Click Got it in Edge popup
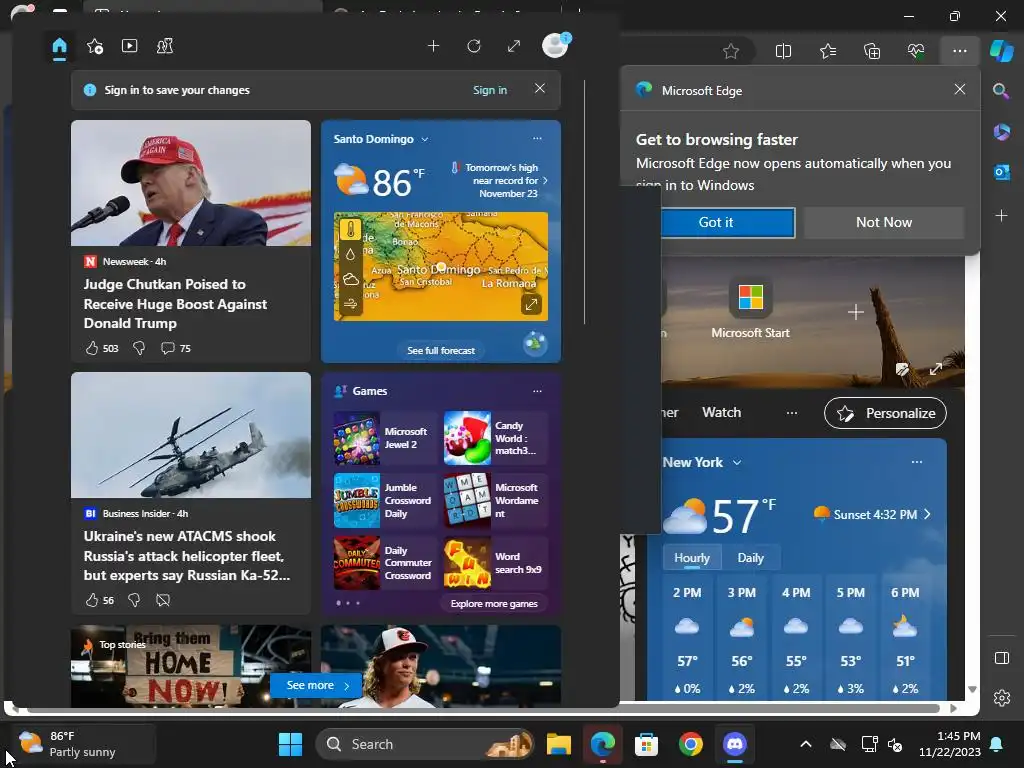The width and height of the screenshot is (1024, 768). (x=728, y=223)
